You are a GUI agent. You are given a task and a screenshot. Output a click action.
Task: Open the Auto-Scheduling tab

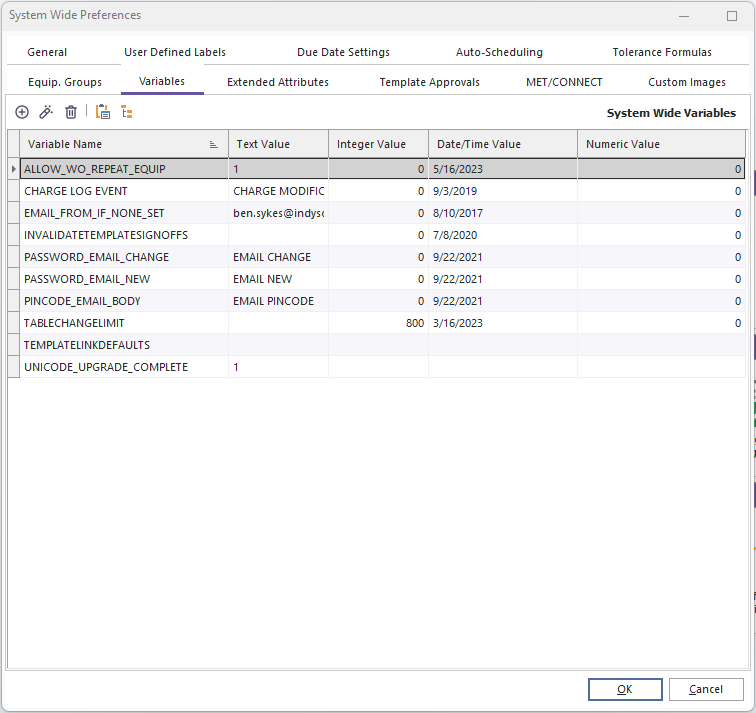[499, 52]
